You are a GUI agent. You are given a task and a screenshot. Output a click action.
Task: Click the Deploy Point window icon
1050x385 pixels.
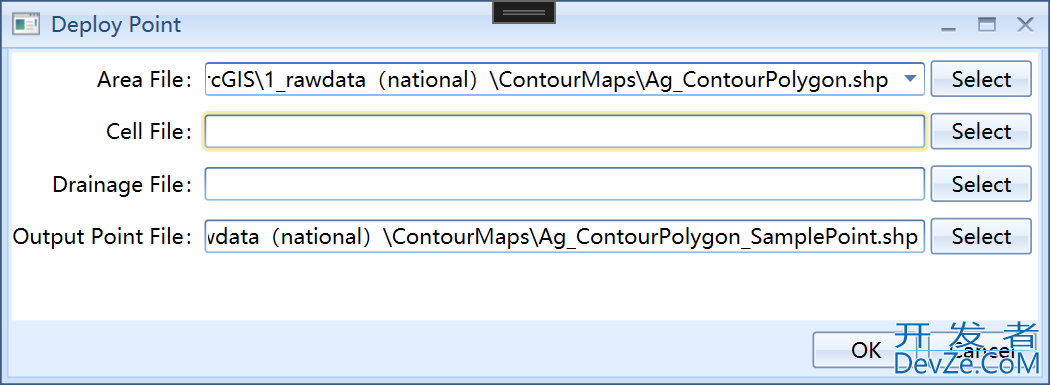tap(25, 25)
